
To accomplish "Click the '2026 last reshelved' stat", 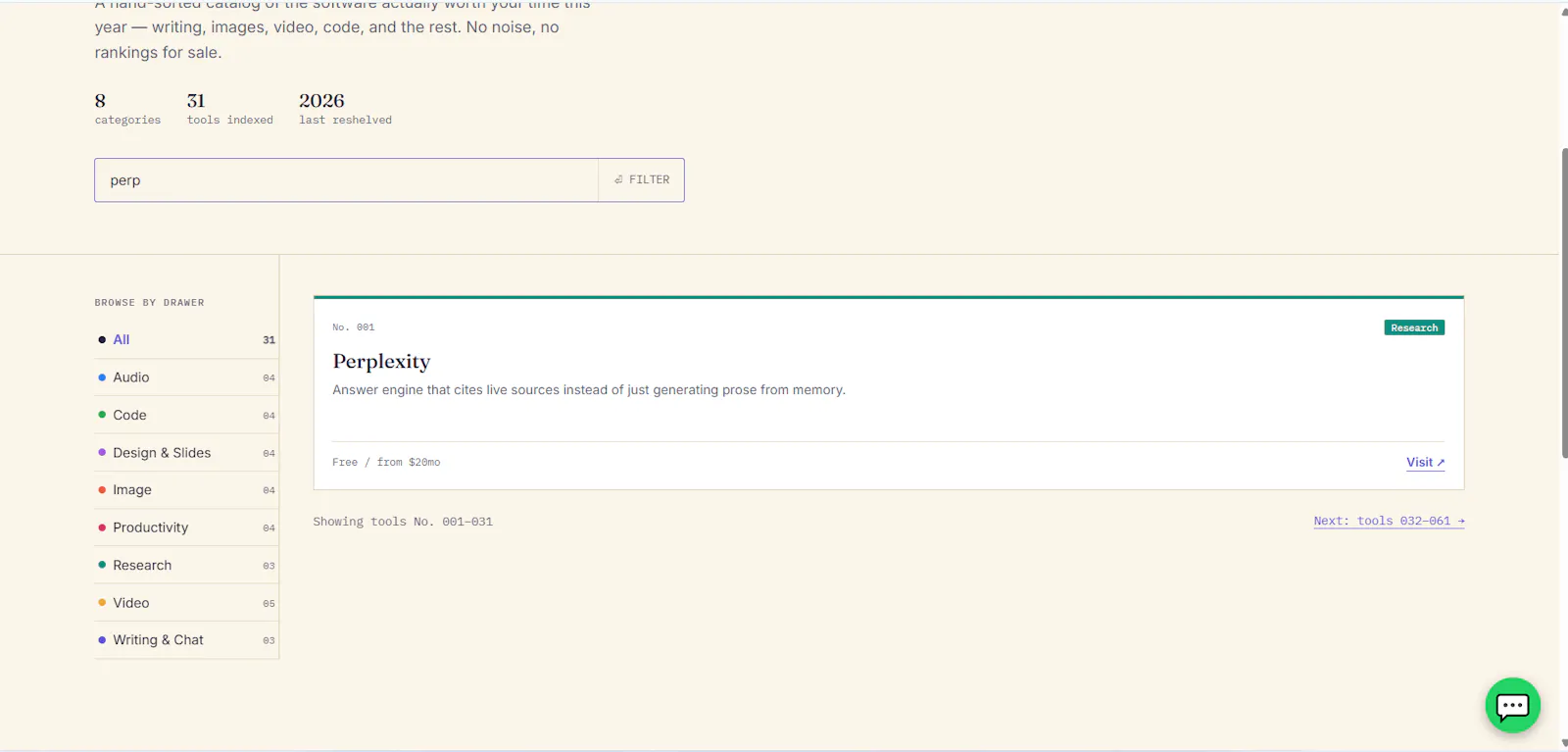I will click(345, 109).
